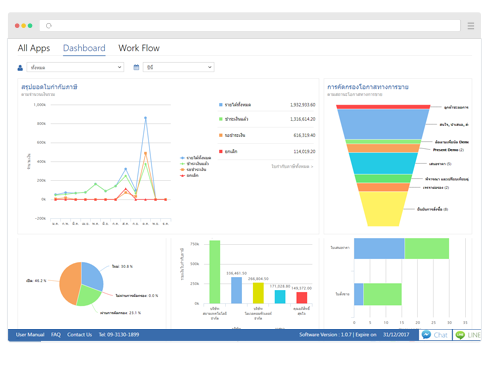This screenshot has height=379, width=488.
Task: Click the user person icon beside first dropdown
Action: pyautogui.click(x=20, y=68)
